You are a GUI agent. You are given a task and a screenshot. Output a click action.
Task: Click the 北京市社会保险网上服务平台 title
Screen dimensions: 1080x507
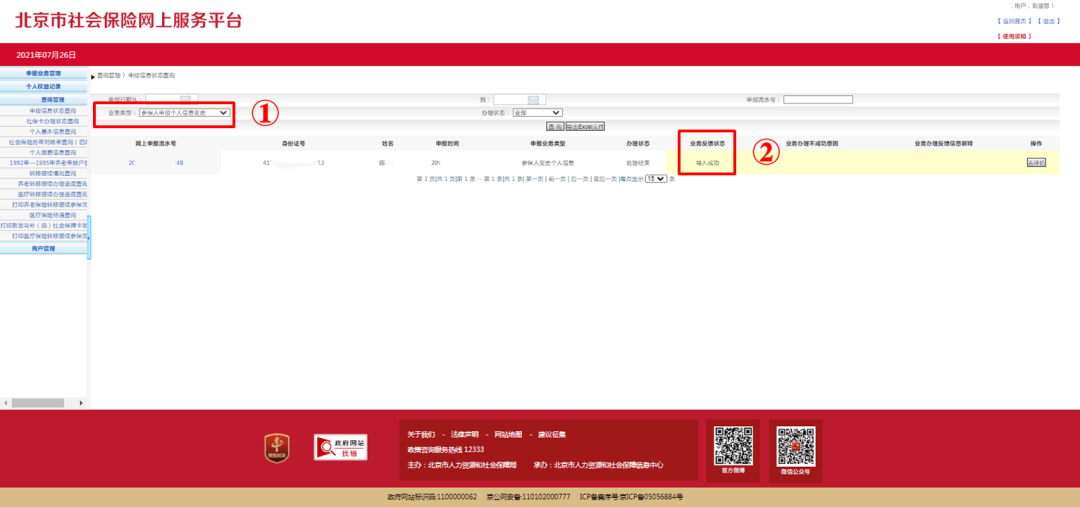[x=129, y=20]
